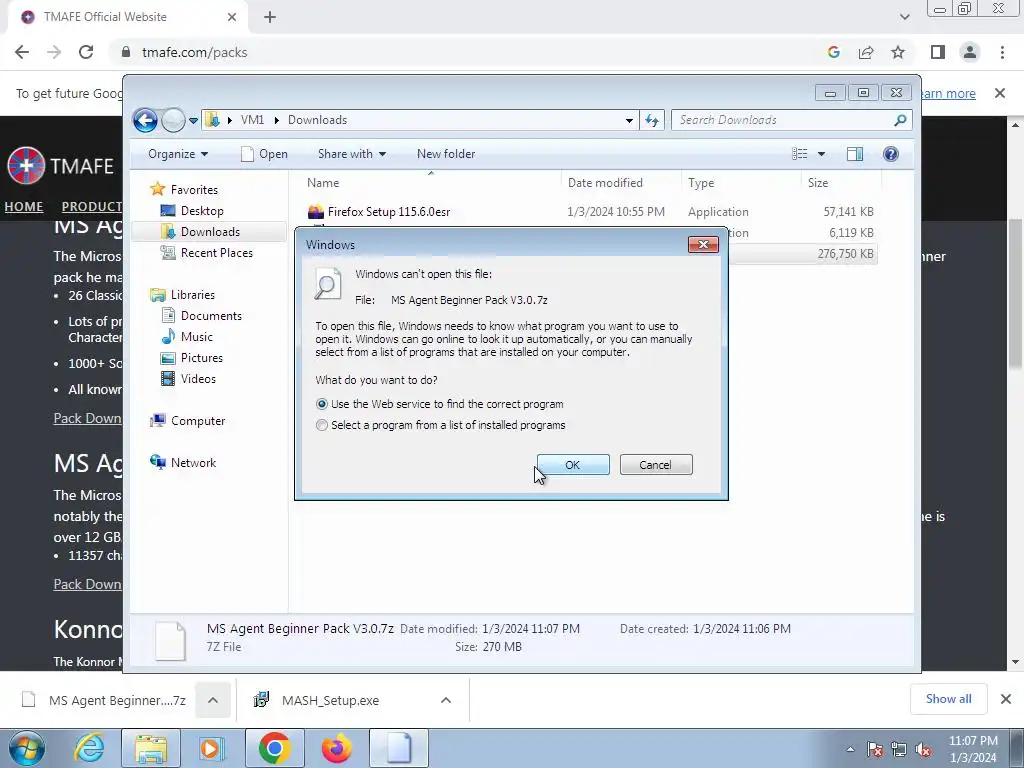Open more view options arrow

(x=822, y=154)
